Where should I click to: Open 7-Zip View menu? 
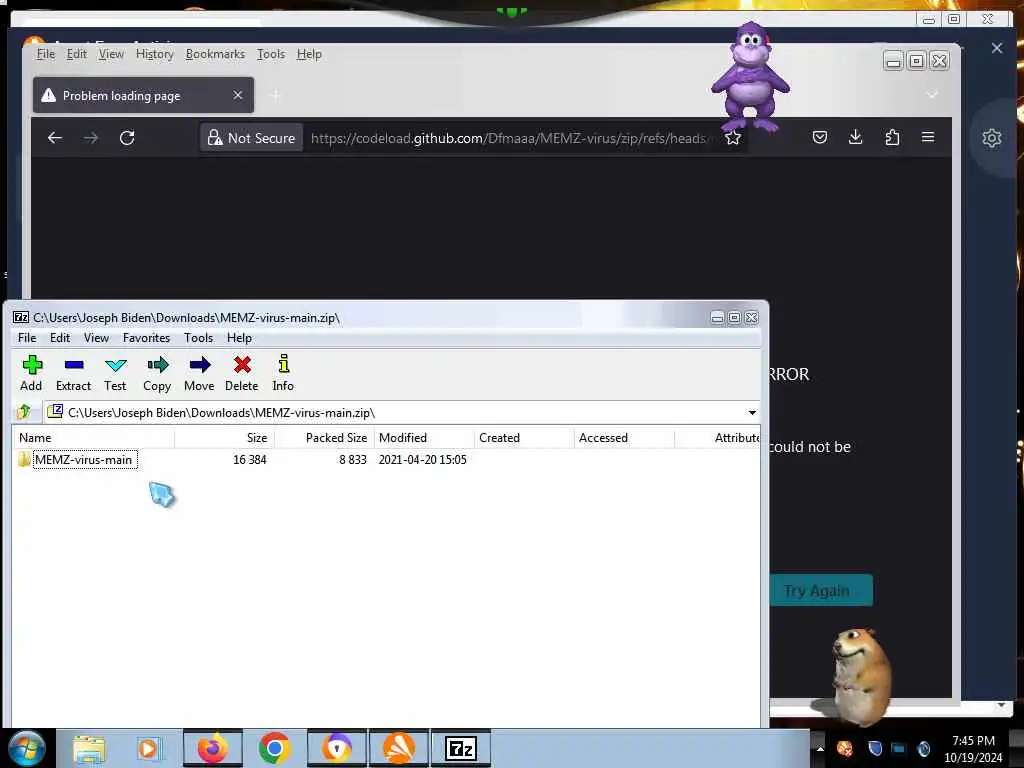(x=96, y=338)
